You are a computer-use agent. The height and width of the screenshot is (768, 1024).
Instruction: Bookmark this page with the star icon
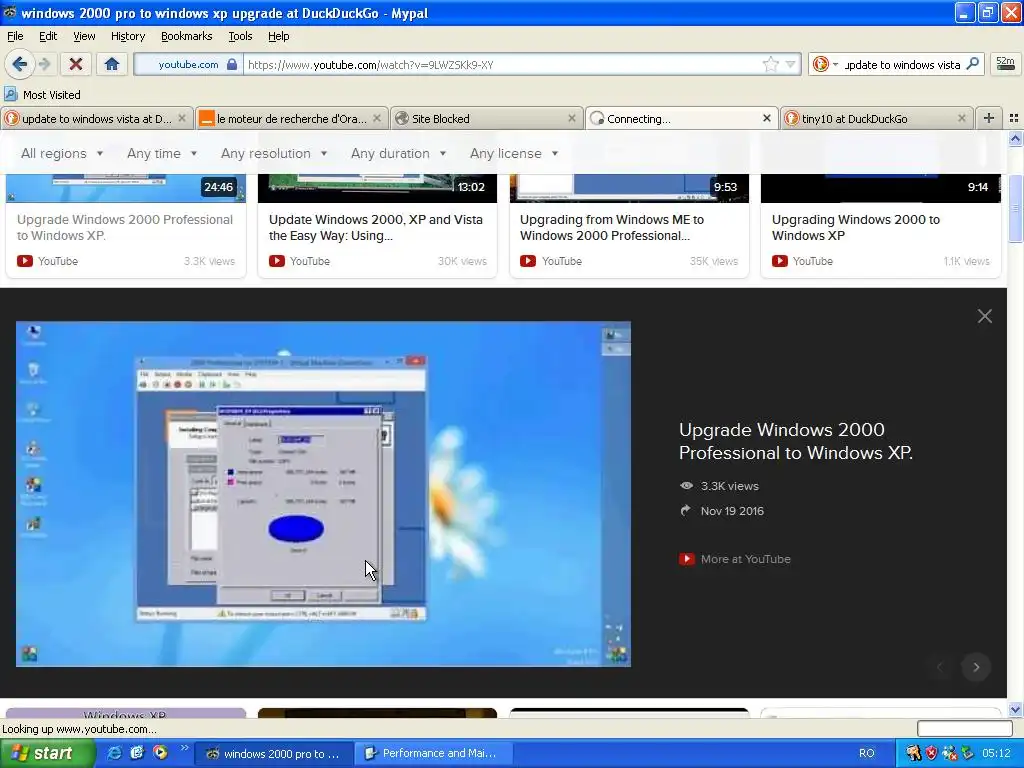(771, 64)
